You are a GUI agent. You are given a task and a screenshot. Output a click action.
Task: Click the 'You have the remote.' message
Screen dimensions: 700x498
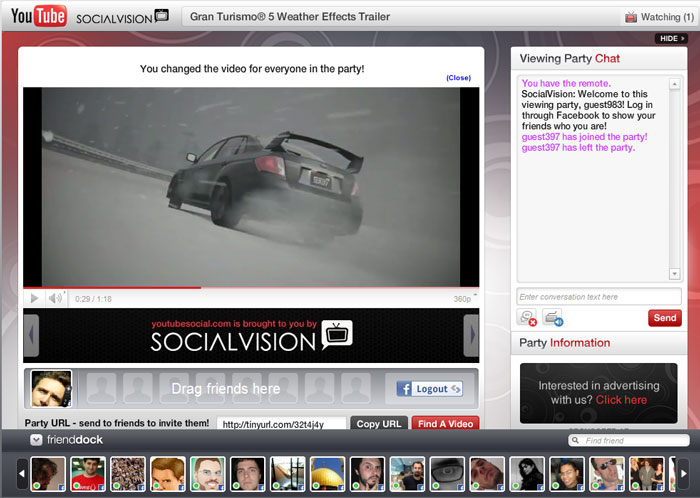click(x=566, y=83)
